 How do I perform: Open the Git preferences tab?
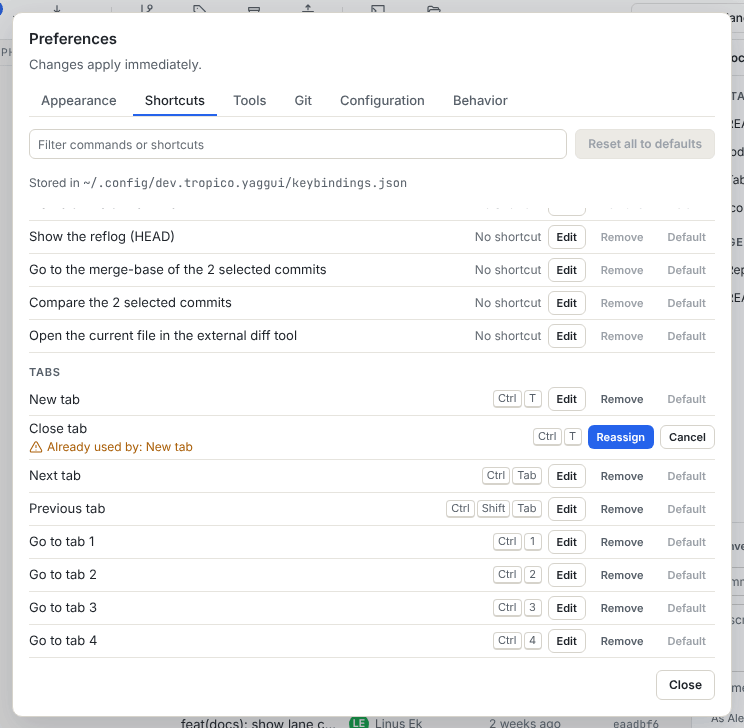point(303,101)
